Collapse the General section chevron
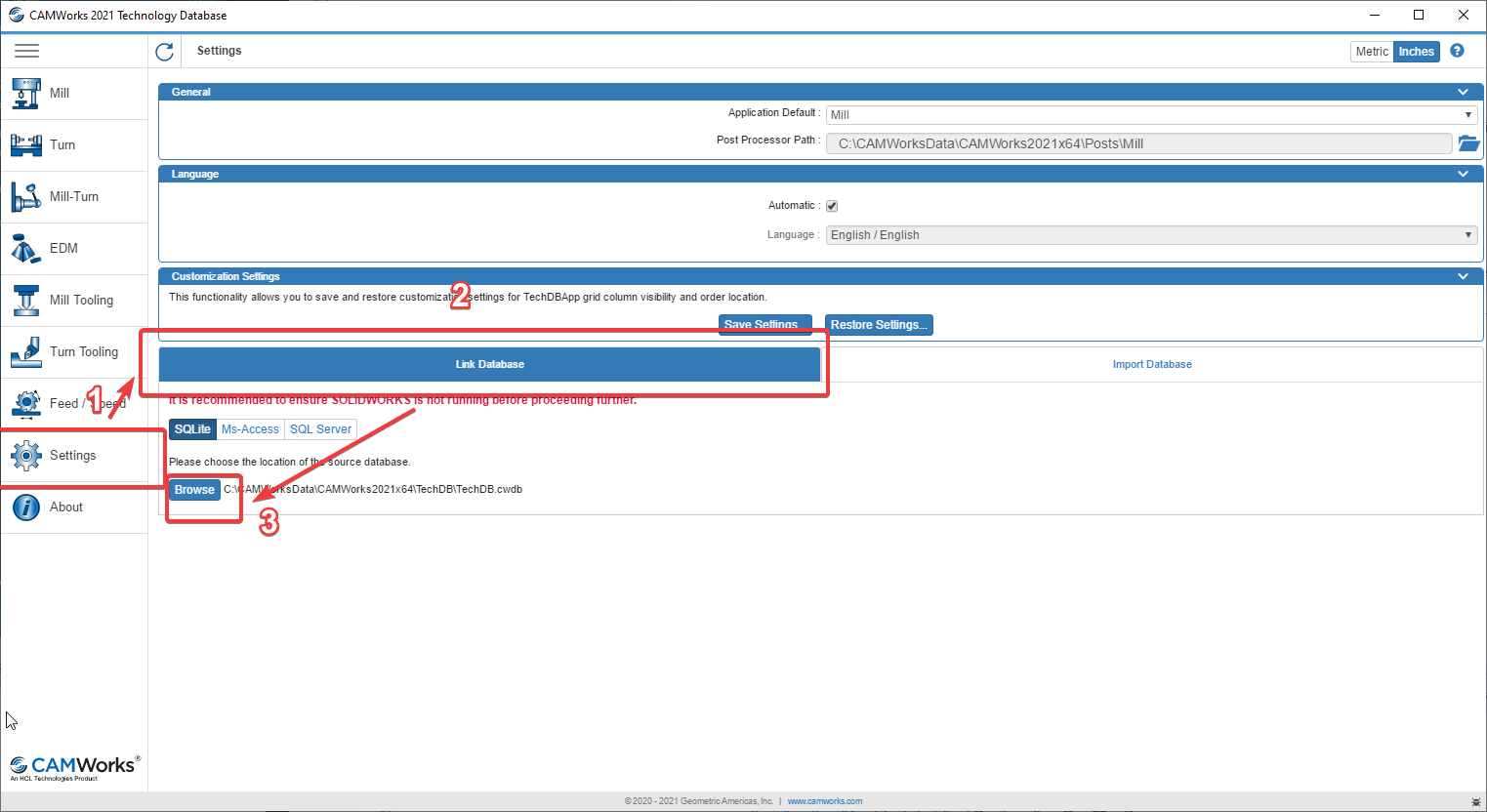Screen dimensions: 1487x812 pos(1463,92)
